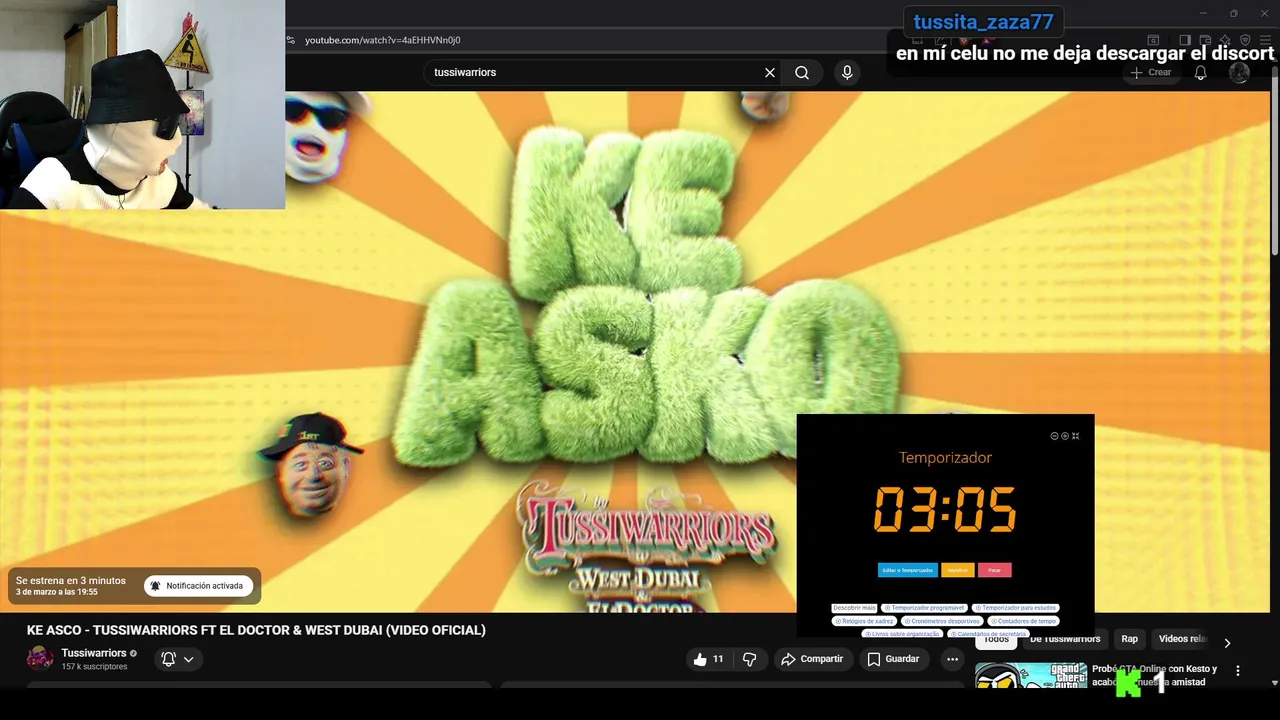Open the browser shield icon
1280x720 pixels.
tap(1245, 40)
